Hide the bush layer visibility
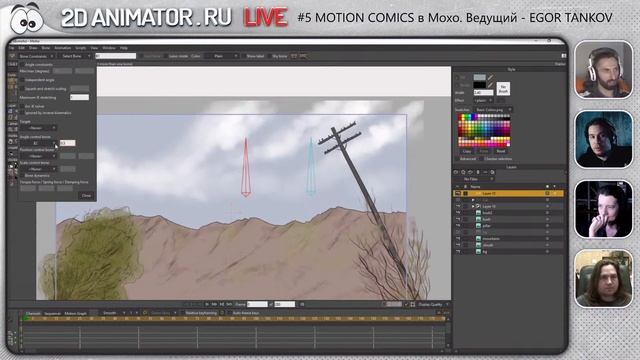Image resolution: width=640 pixels, height=360 pixels. [x=458, y=219]
